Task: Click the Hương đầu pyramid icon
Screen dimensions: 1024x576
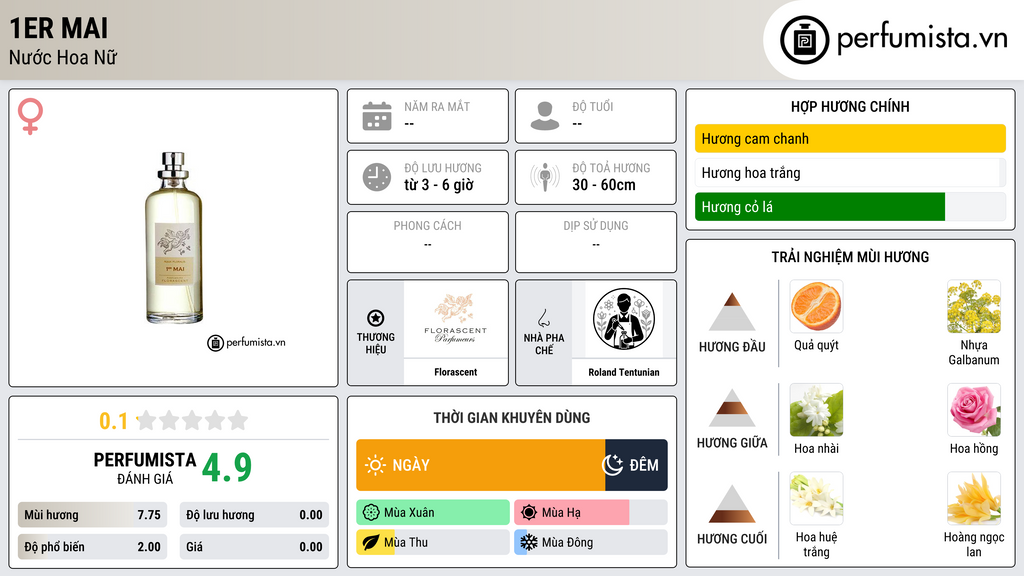Action: pyautogui.click(x=732, y=312)
